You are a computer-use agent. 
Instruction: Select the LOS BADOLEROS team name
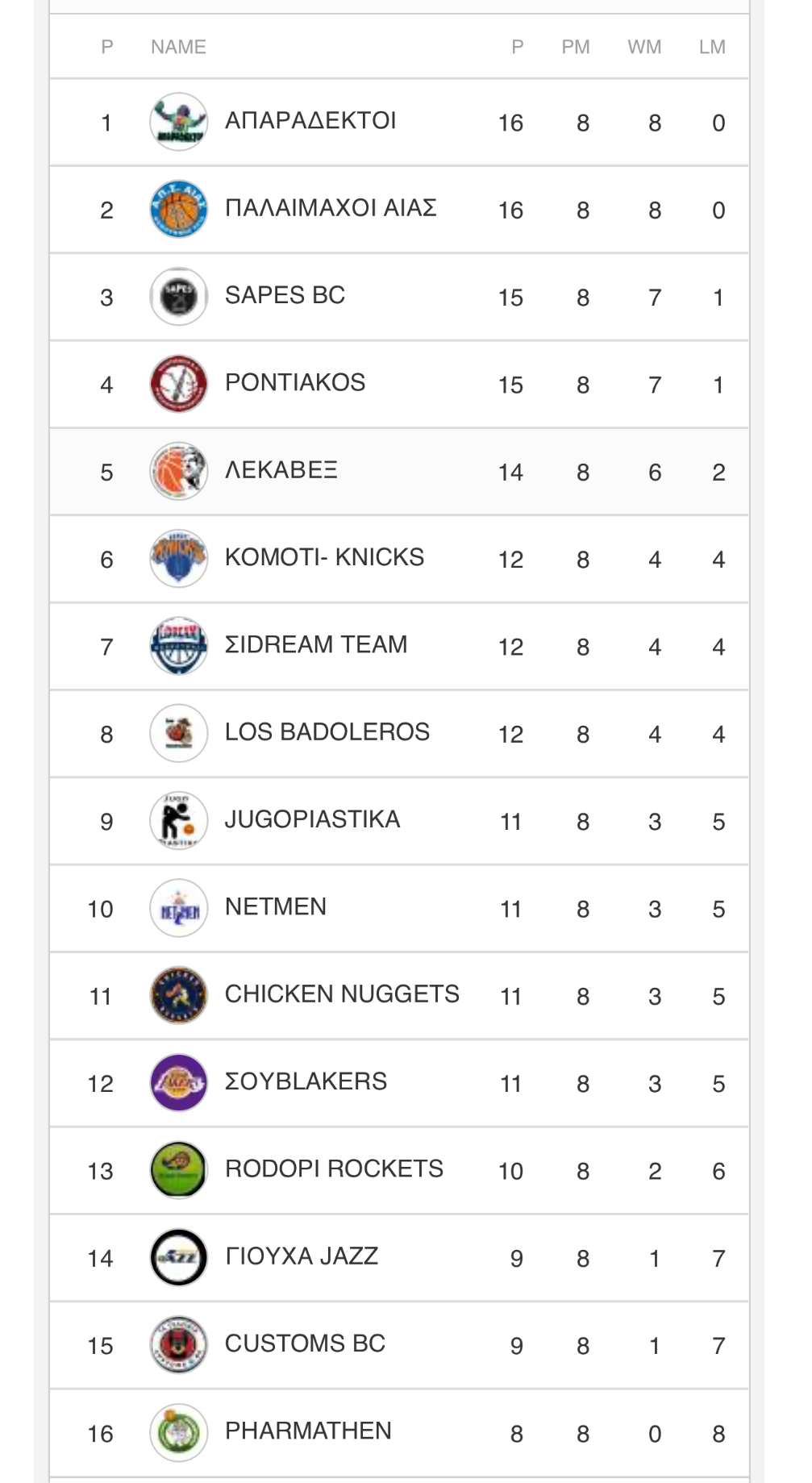(327, 732)
